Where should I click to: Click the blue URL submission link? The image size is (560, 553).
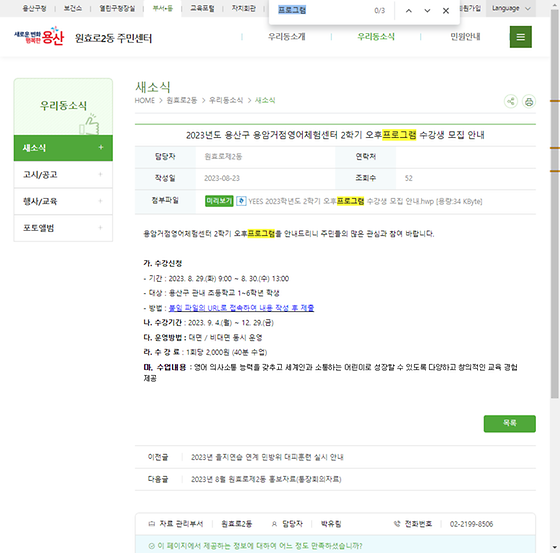pyautogui.click(x=241, y=308)
